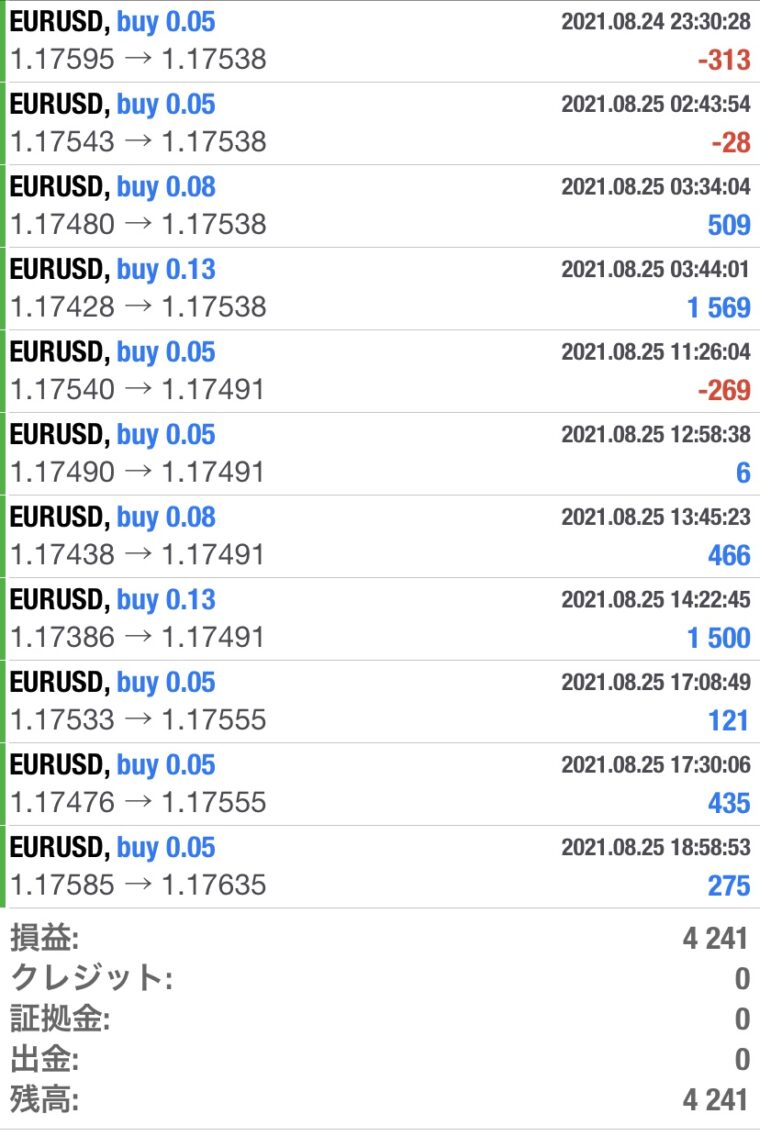The image size is (760, 1136).
Task: Open the buy 0.08 trade with 509 profit
Action: pos(380,206)
